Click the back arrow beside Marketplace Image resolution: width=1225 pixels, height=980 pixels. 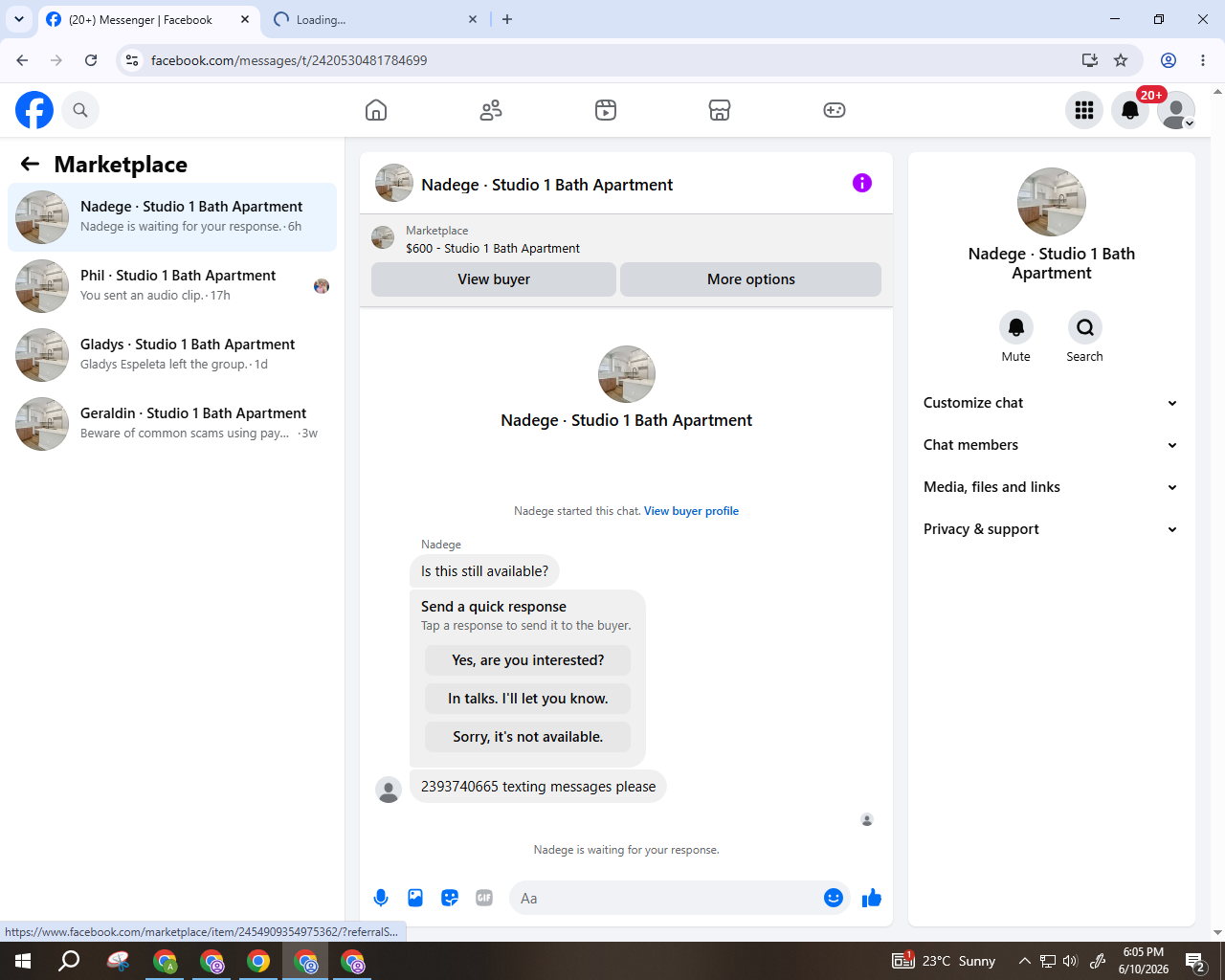pyautogui.click(x=30, y=164)
